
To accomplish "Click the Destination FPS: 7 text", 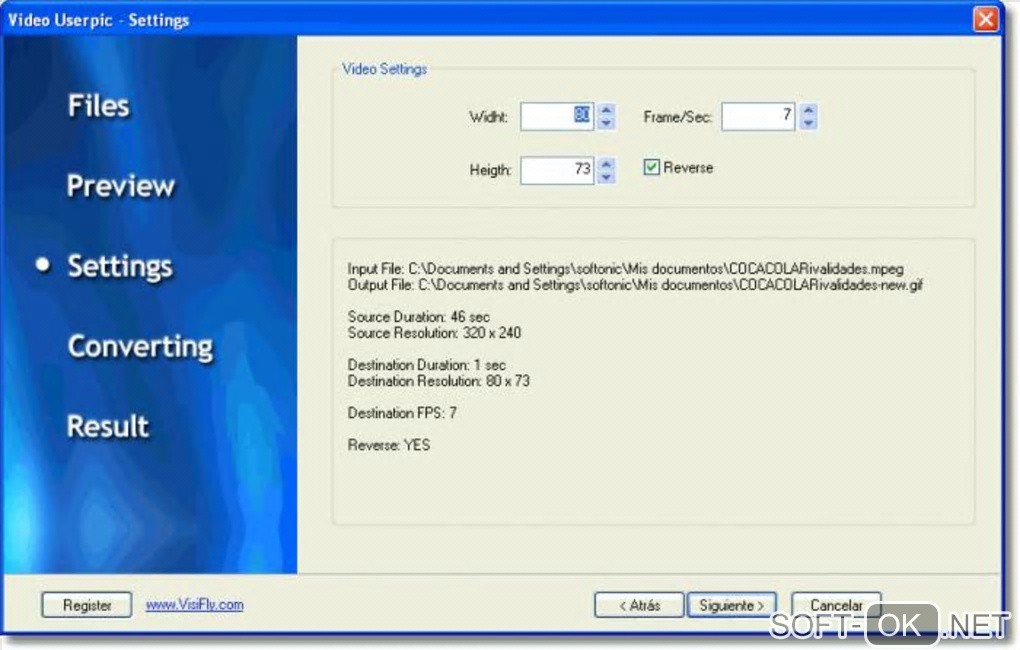I will (x=402, y=413).
